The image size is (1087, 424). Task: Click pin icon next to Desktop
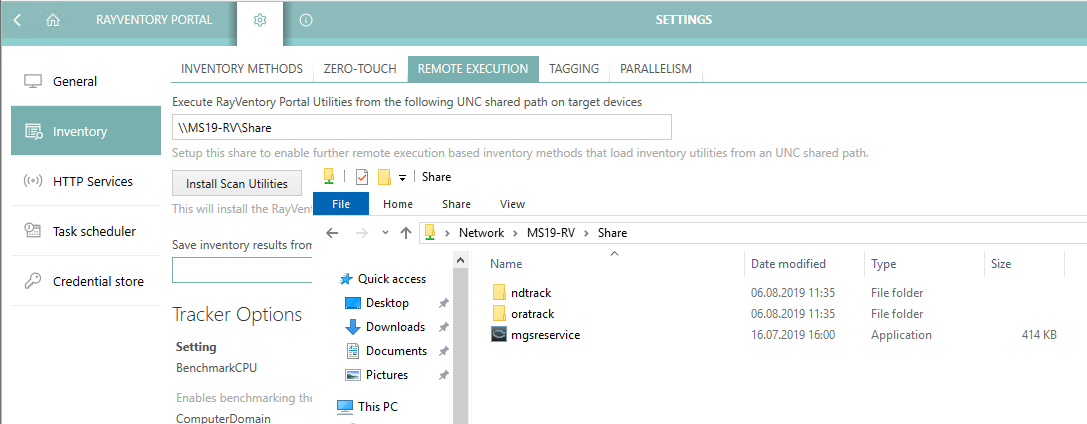444,303
